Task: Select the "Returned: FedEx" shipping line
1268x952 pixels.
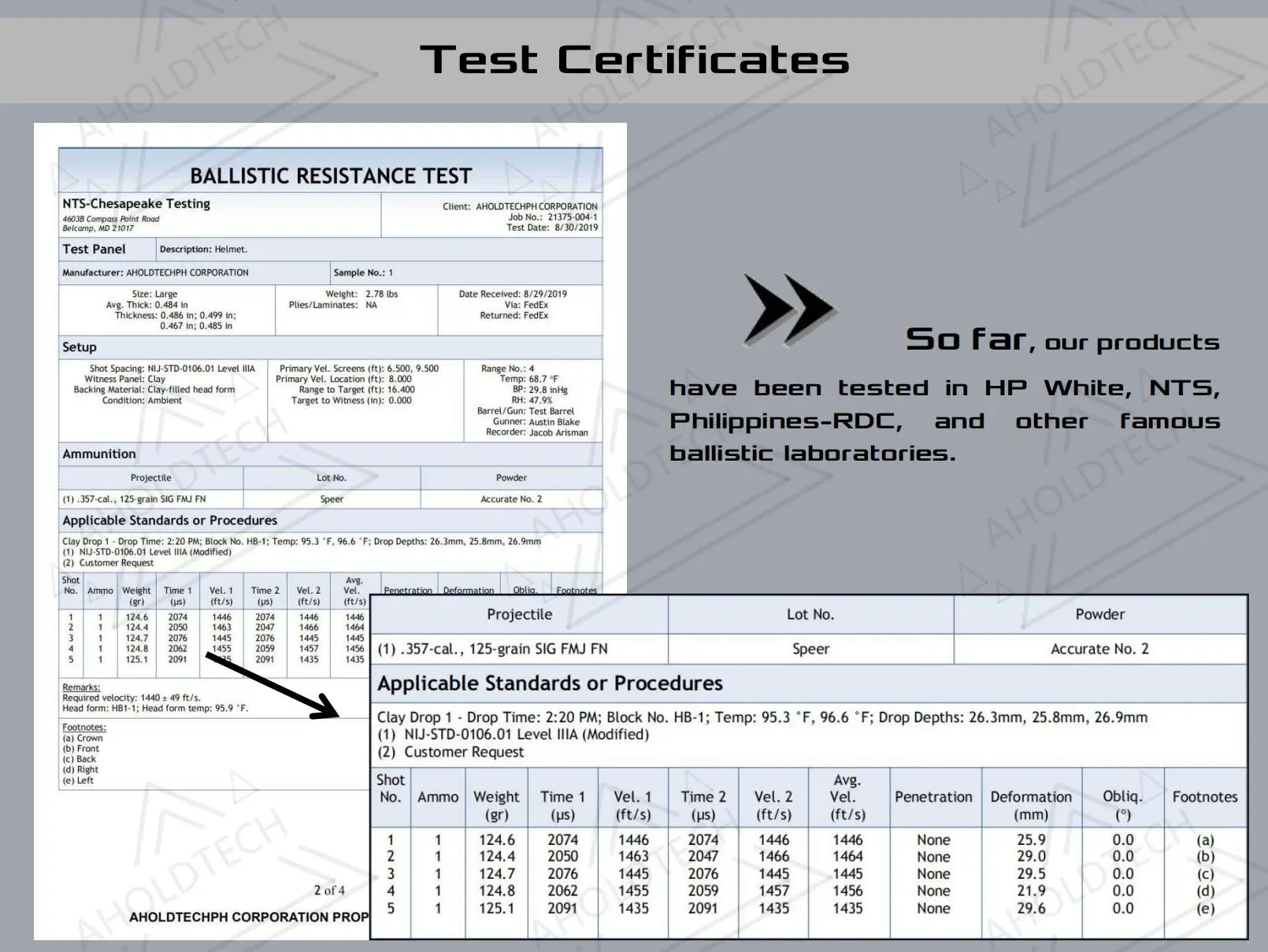Action: (514, 315)
